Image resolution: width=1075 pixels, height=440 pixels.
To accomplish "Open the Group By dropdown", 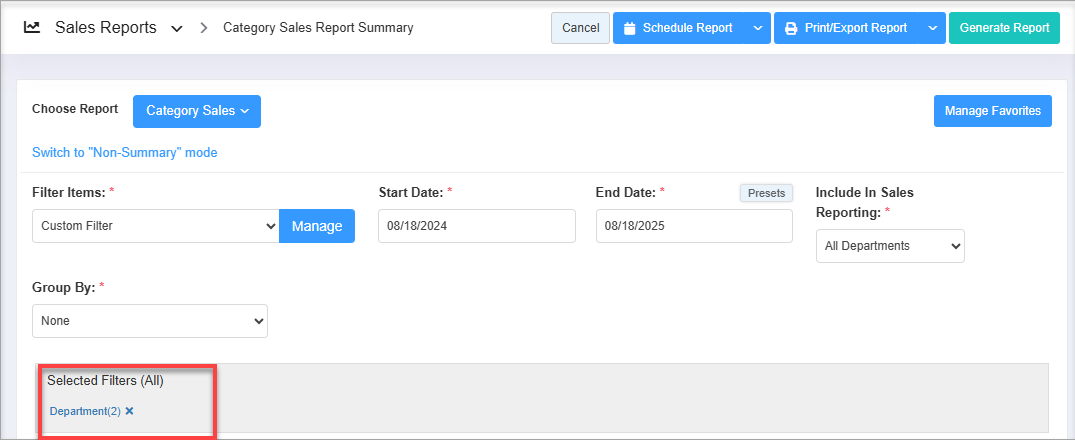I will pyautogui.click(x=150, y=321).
